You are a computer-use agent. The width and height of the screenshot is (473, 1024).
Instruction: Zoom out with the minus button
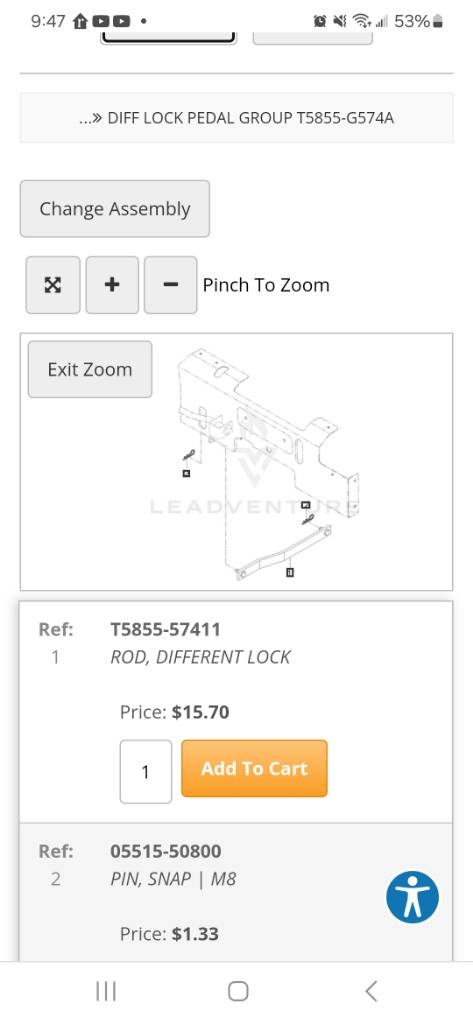(171, 285)
